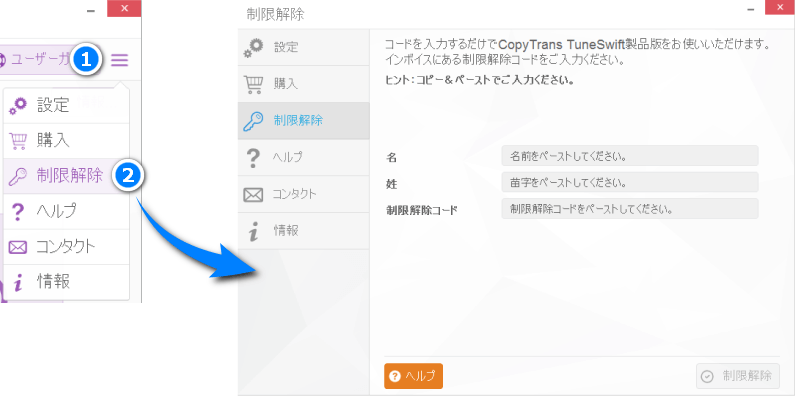795x396 pixels.
Task: Click the ヒント copy-paste hint text
Action: pos(479,81)
